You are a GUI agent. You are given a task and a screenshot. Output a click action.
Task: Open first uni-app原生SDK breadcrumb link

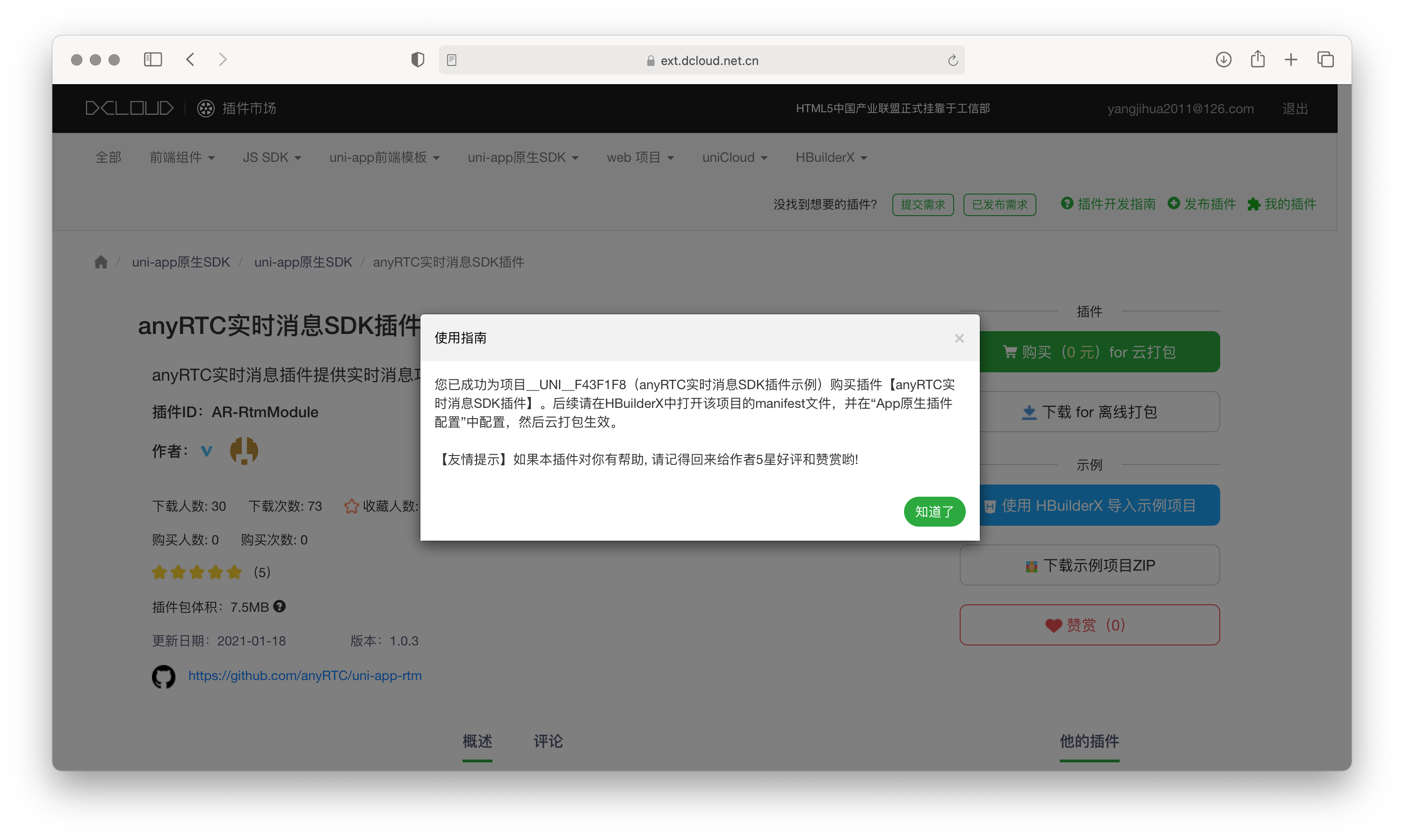click(x=181, y=261)
